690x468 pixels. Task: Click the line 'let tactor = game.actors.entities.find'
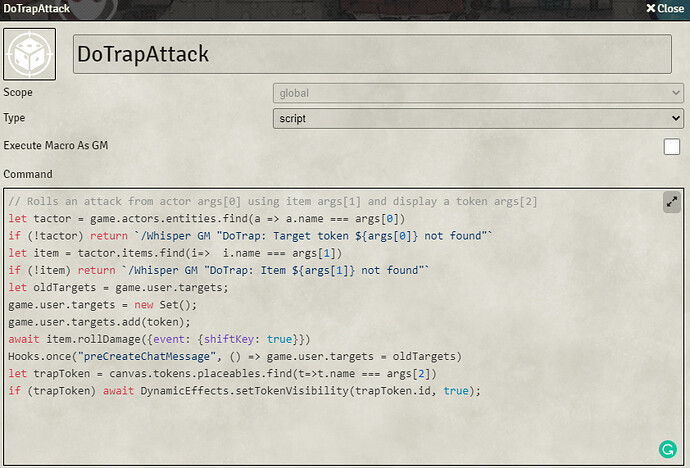point(206,219)
